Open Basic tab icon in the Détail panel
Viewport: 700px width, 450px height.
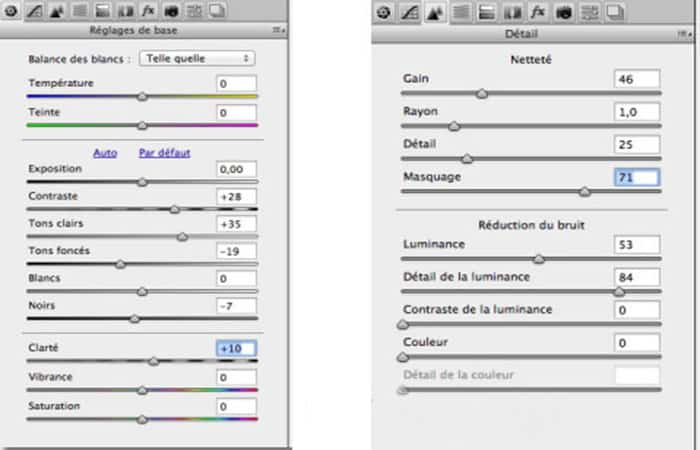(x=384, y=12)
